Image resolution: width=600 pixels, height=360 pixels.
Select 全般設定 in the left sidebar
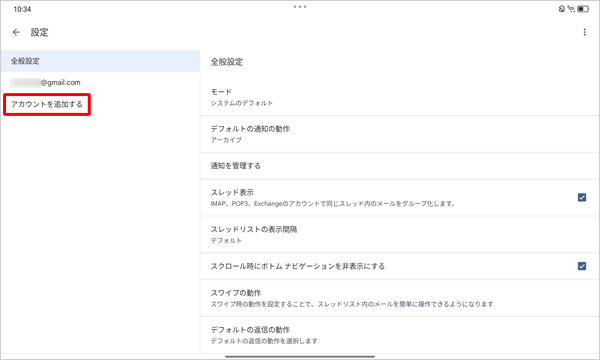100,61
